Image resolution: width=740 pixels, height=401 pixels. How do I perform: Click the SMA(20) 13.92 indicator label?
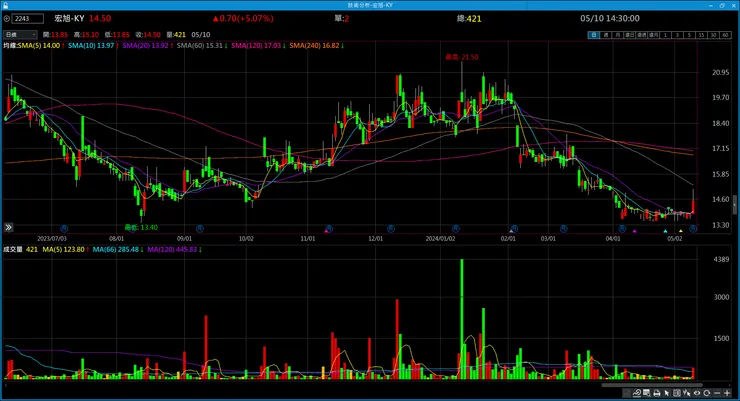pos(145,46)
